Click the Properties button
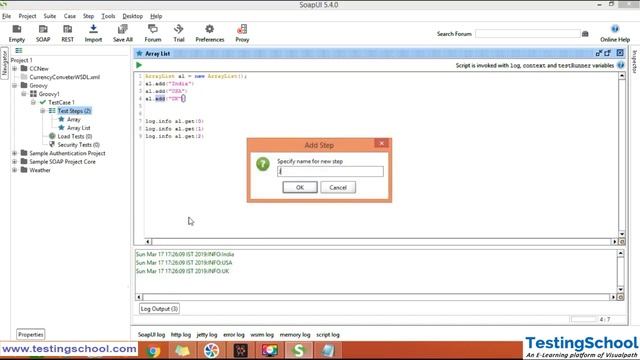This screenshot has height=360, width=640. (x=31, y=334)
